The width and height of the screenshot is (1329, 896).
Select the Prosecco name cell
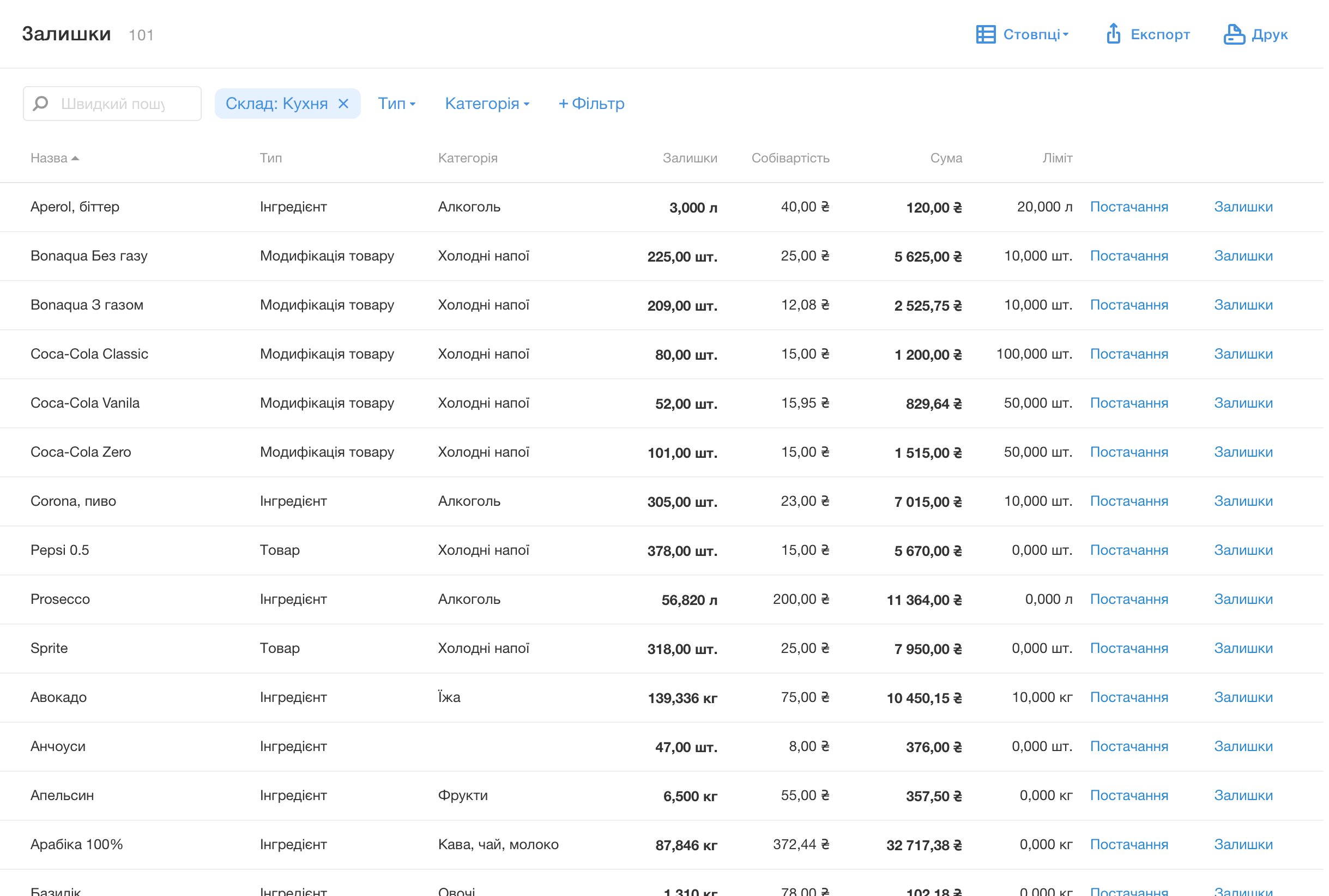pyautogui.click(x=60, y=600)
